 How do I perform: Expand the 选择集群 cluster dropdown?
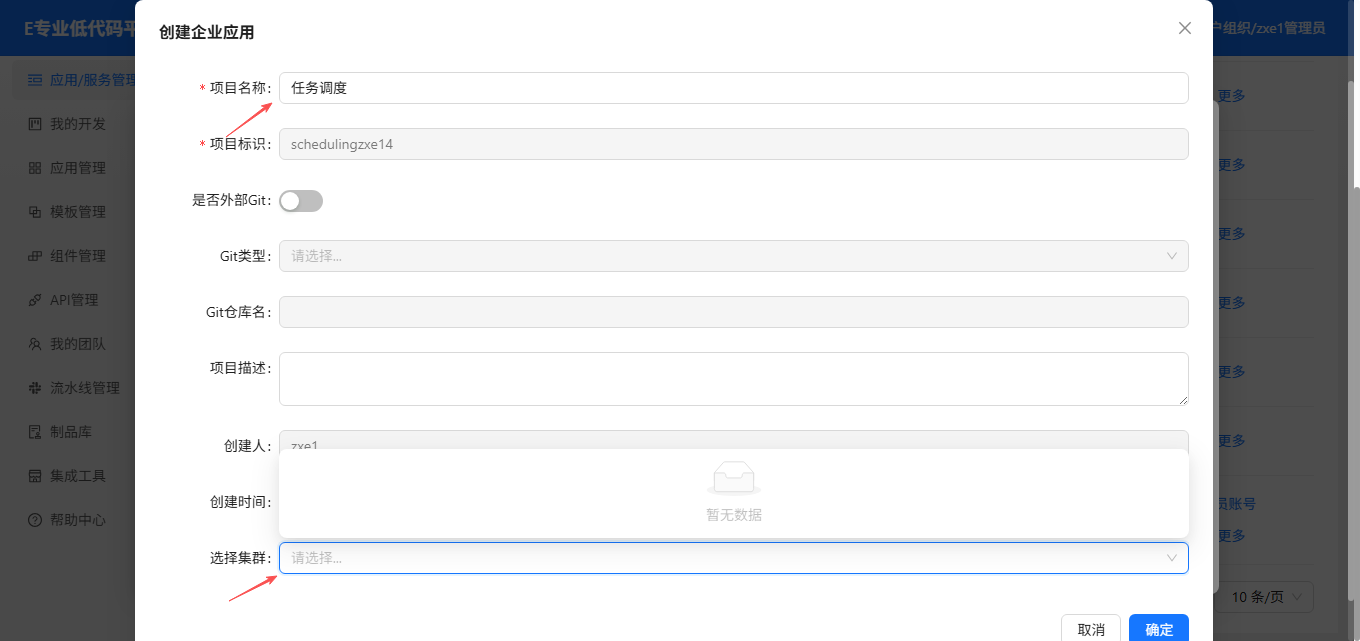(733, 558)
